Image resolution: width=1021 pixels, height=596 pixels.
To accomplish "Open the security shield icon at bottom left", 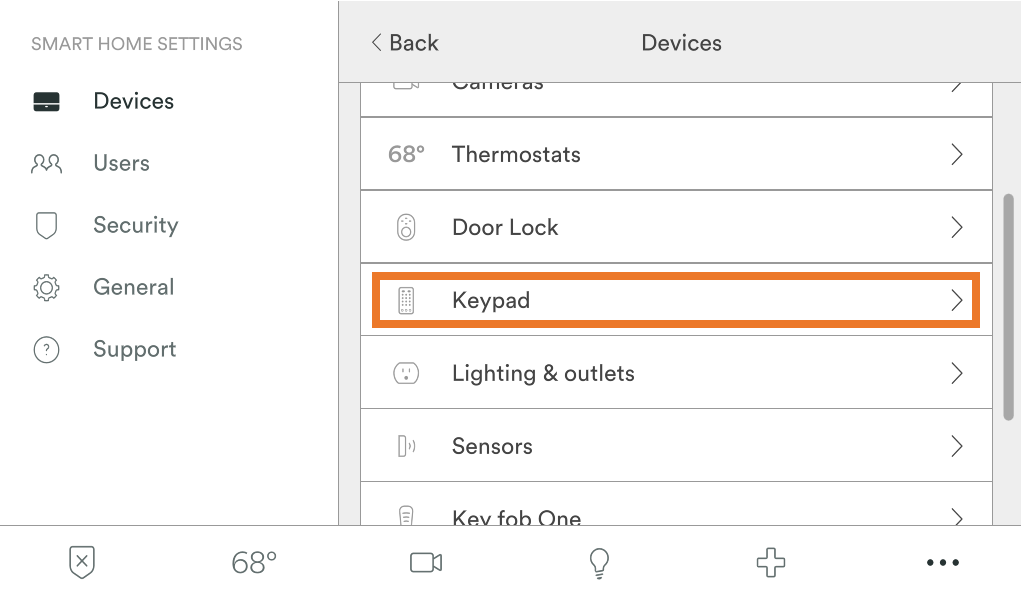I will (79, 562).
